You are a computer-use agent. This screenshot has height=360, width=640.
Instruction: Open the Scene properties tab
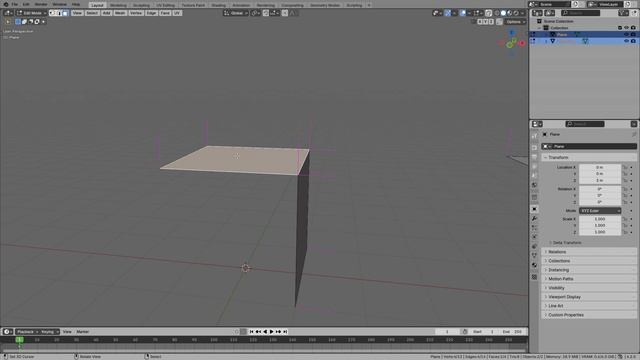point(534,176)
